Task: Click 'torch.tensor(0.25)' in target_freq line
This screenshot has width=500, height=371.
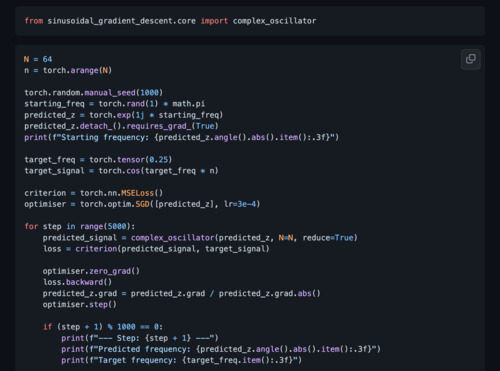Action: click(x=130, y=160)
